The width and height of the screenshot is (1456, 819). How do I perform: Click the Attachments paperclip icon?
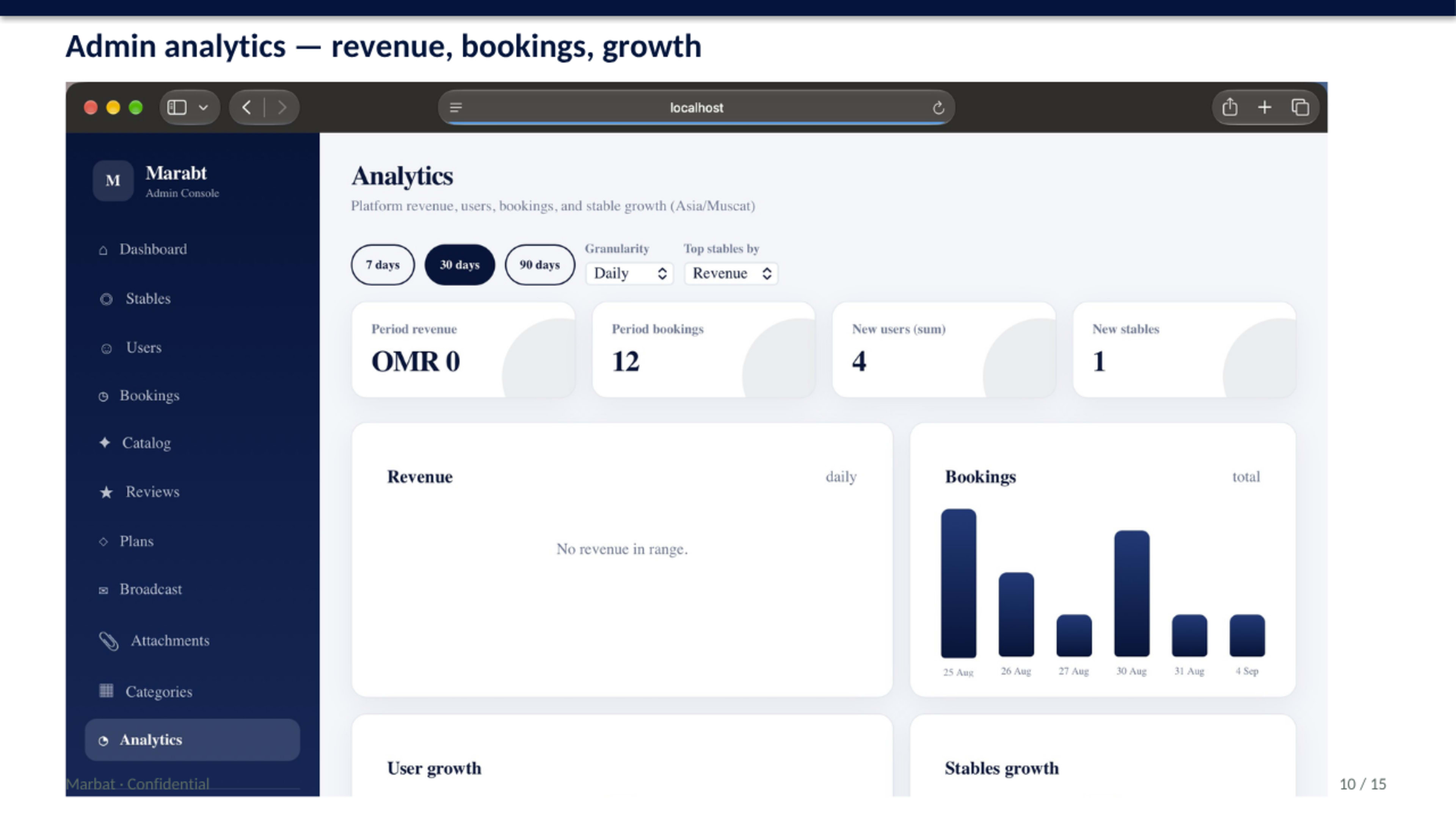click(108, 641)
